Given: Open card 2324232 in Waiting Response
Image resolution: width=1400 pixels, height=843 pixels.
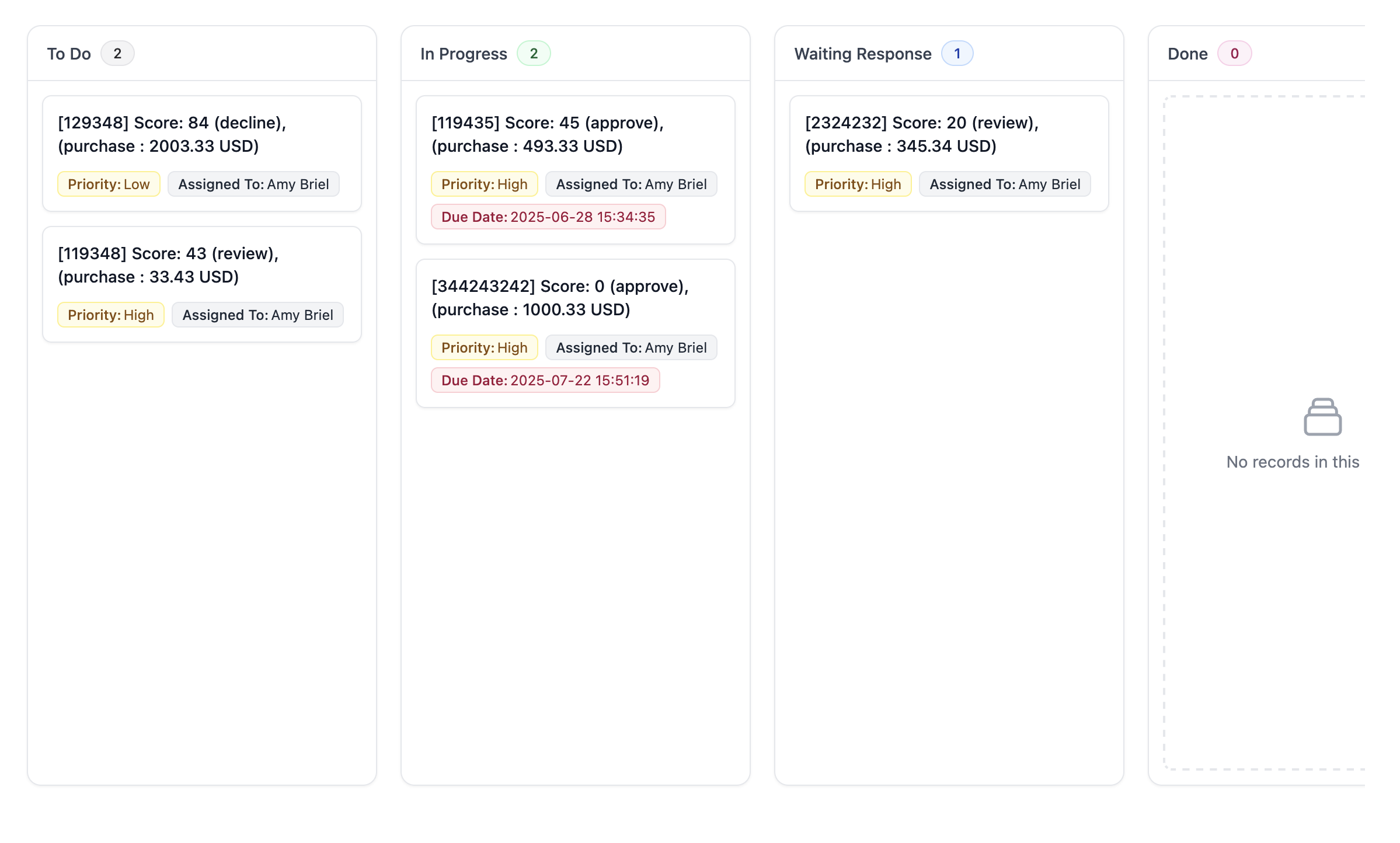Looking at the screenshot, I should coord(921,134).
